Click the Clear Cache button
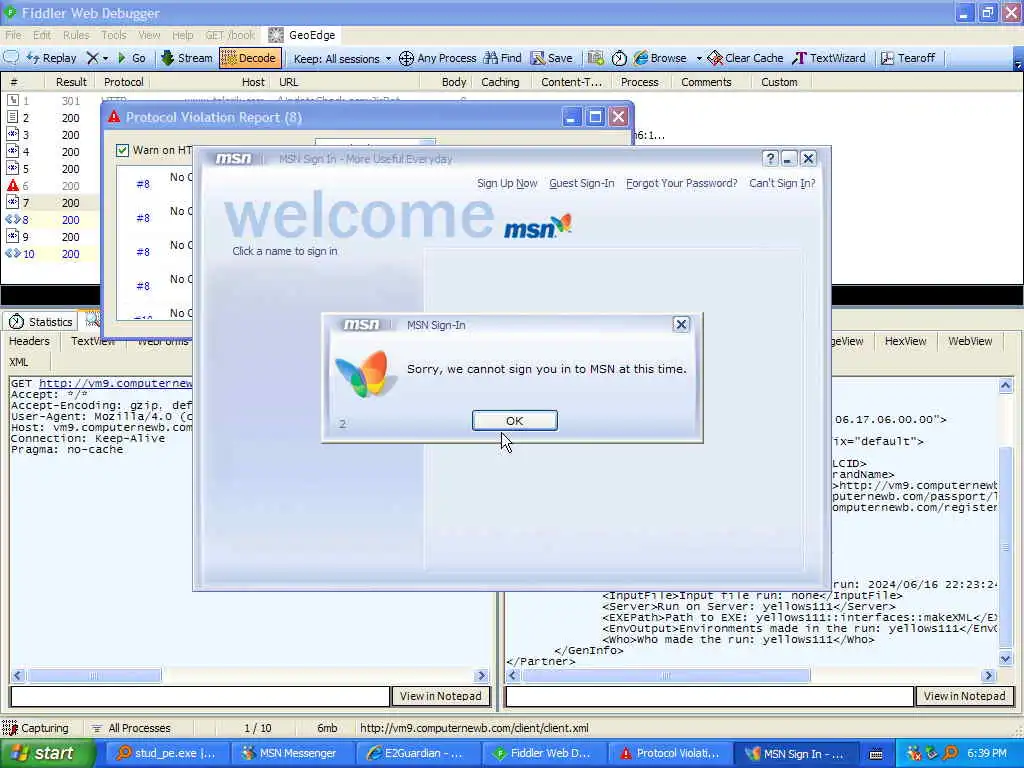This screenshot has height=768, width=1024. click(745, 58)
